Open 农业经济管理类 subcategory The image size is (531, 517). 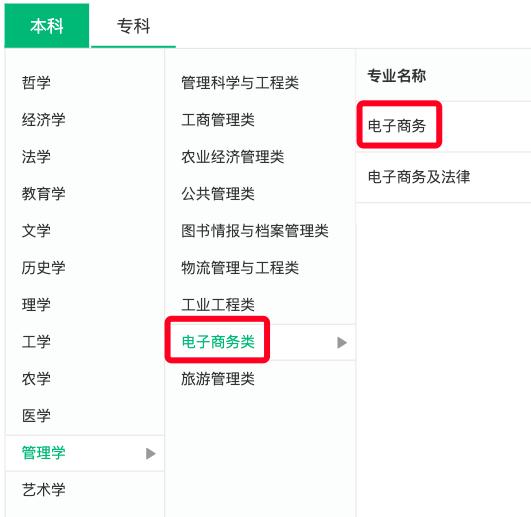coord(232,157)
